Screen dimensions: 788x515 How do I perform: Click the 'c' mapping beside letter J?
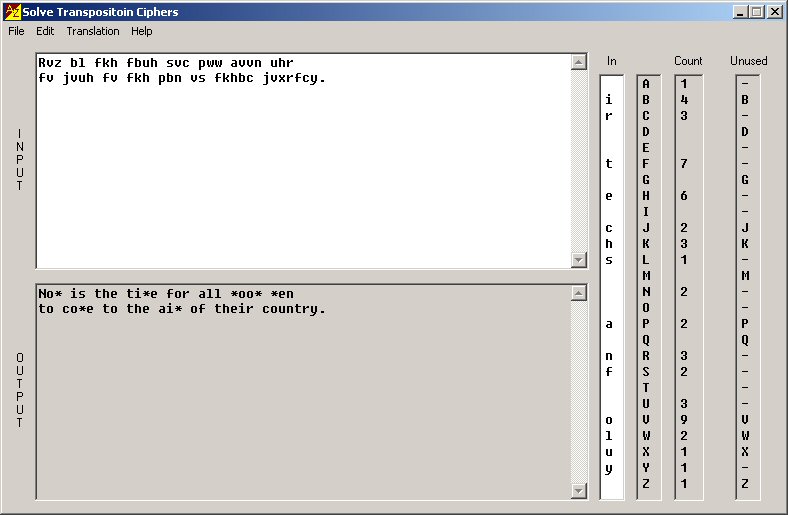coord(609,228)
